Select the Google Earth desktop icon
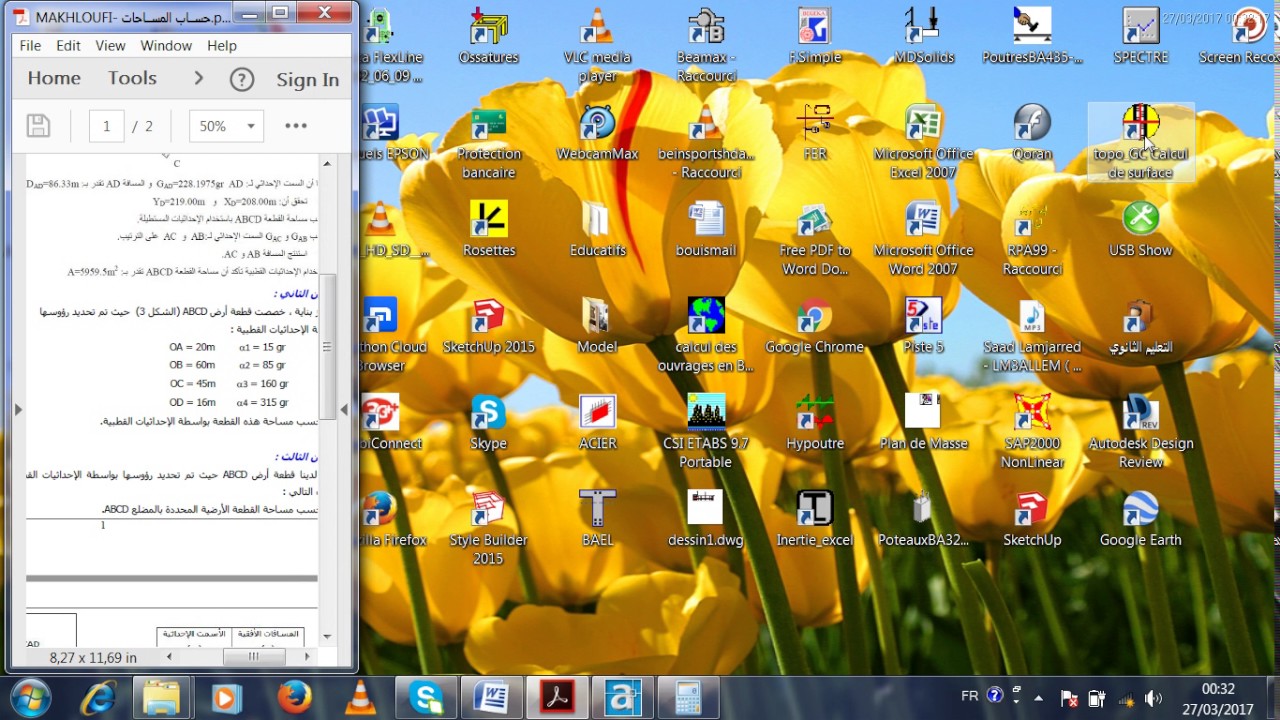The height and width of the screenshot is (720, 1280). [1141, 520]
